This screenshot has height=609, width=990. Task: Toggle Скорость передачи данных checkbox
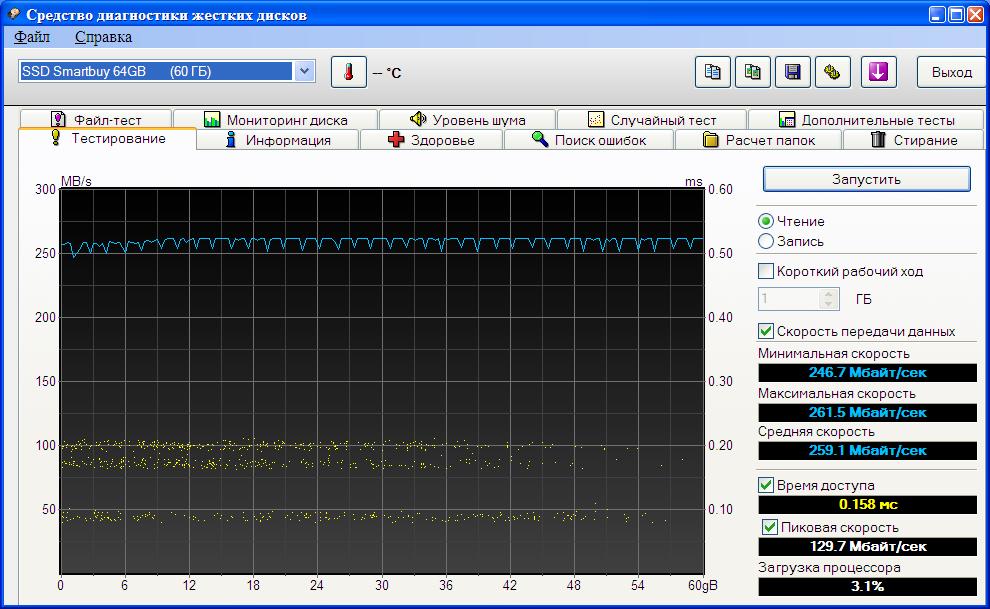[766, 331]
